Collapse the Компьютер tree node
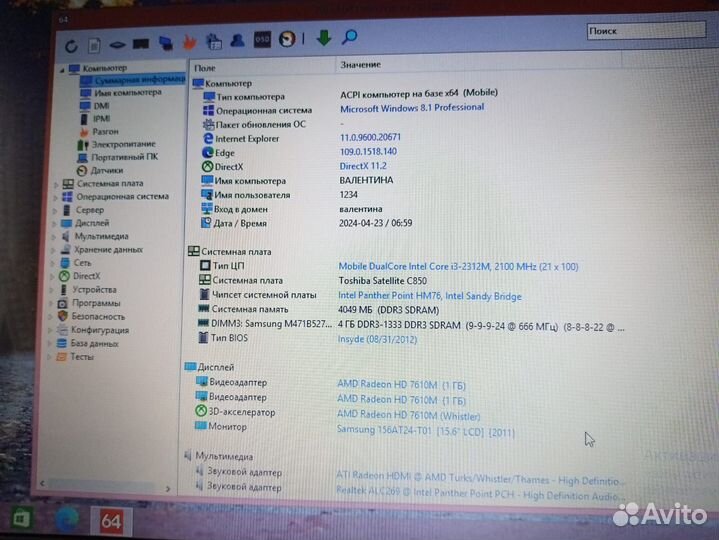The image size is (719, 540). point(62,70)
